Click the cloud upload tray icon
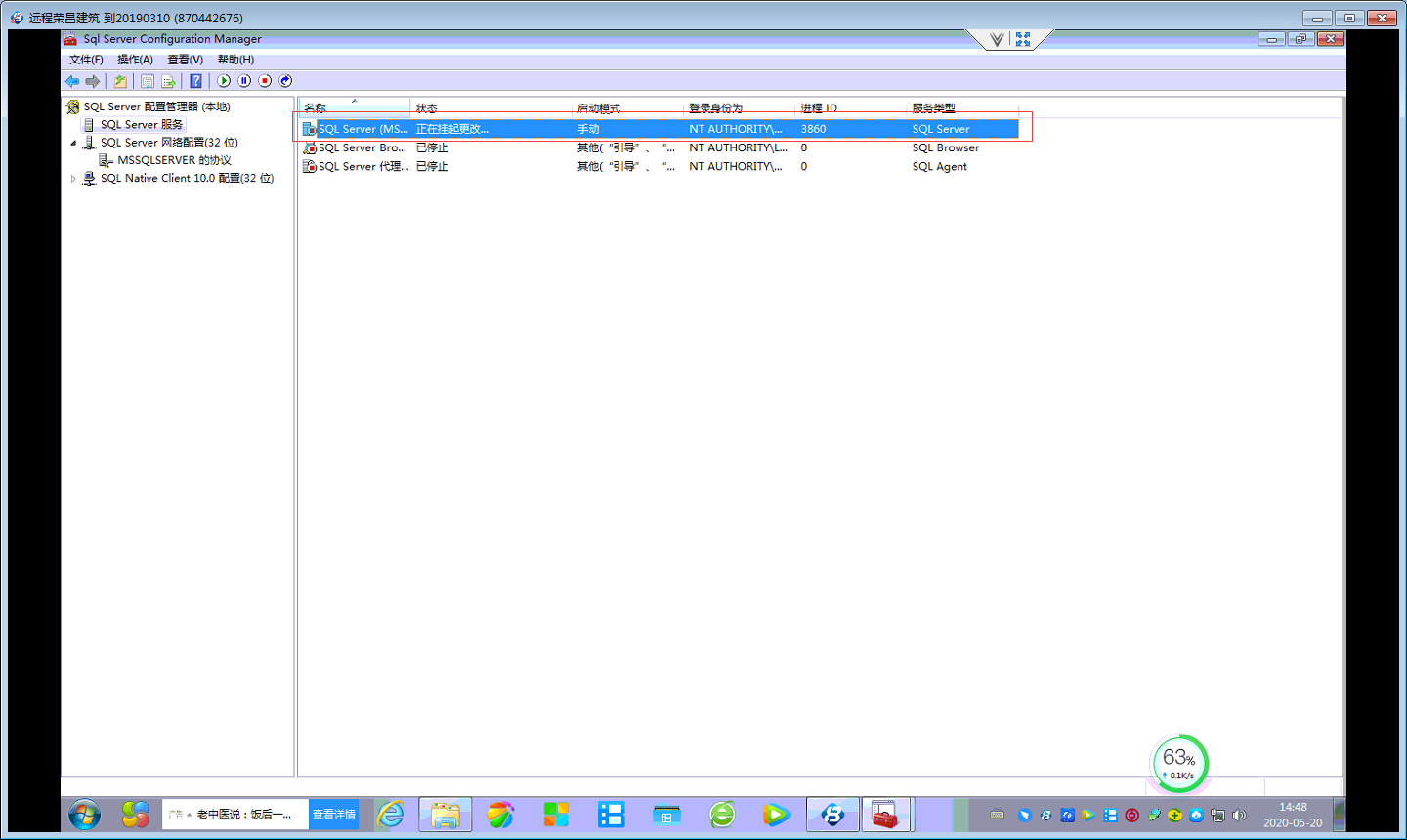 (x=1196, y=815)
